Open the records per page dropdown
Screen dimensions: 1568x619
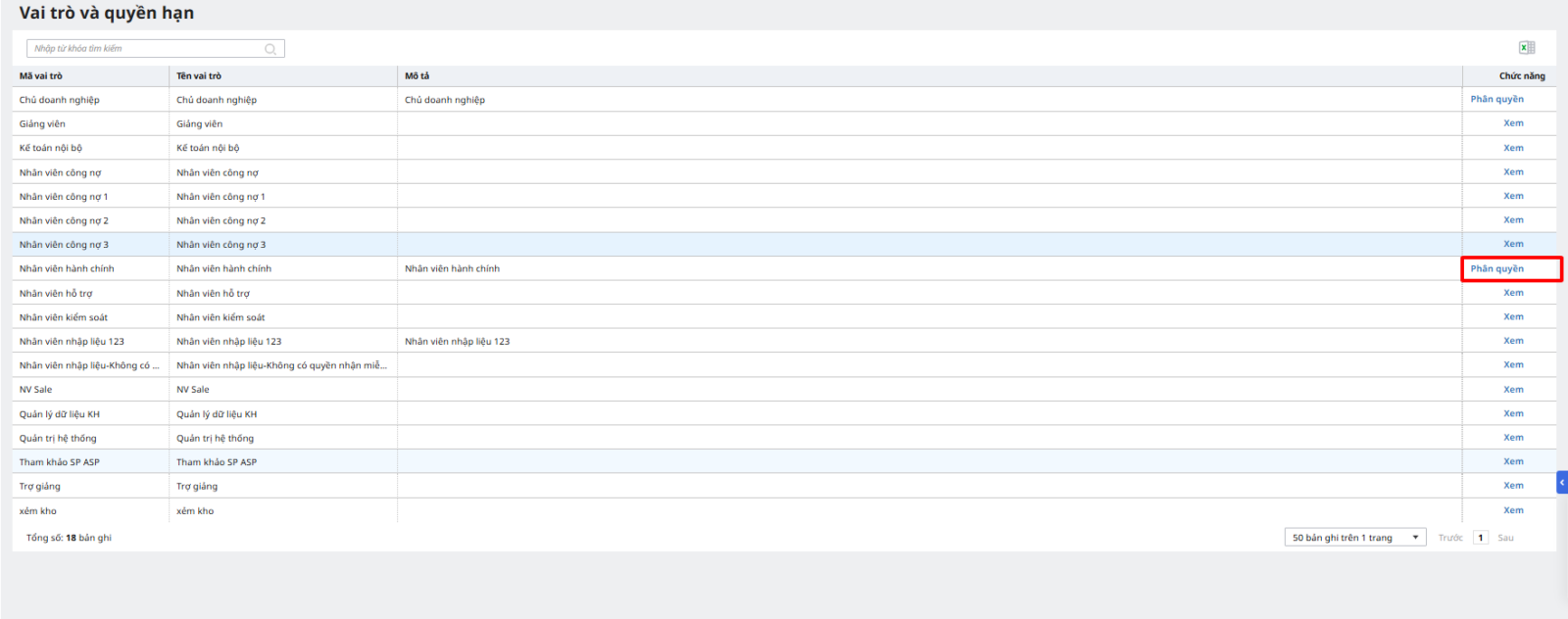1355,538
